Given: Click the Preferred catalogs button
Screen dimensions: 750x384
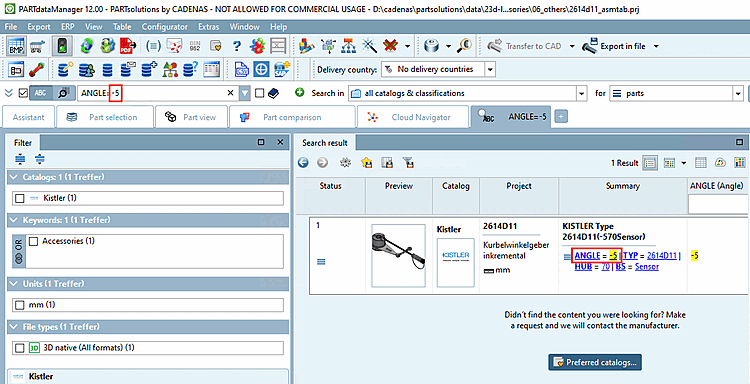Looking at the screenshot, I should [595, 362].
